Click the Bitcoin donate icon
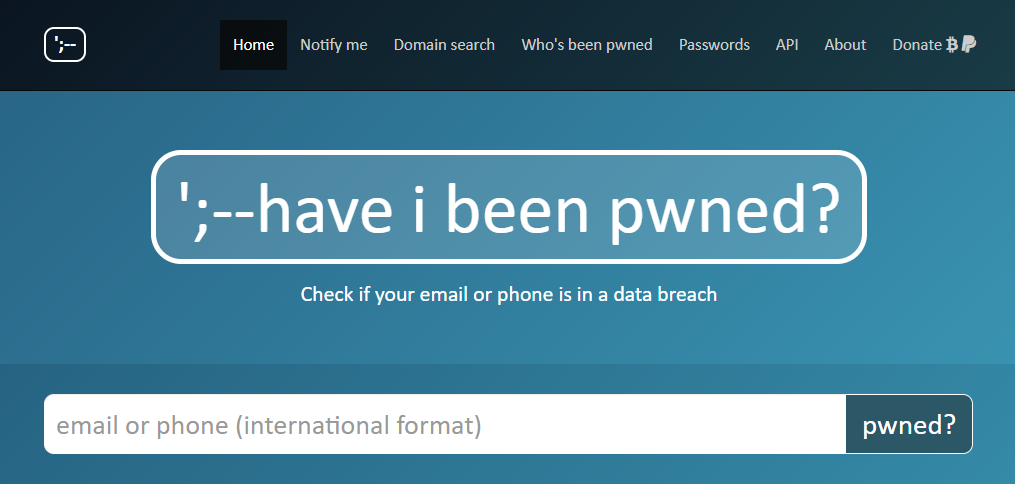The width and height of the screenshot is (1015, 484). tap(952, 45)
